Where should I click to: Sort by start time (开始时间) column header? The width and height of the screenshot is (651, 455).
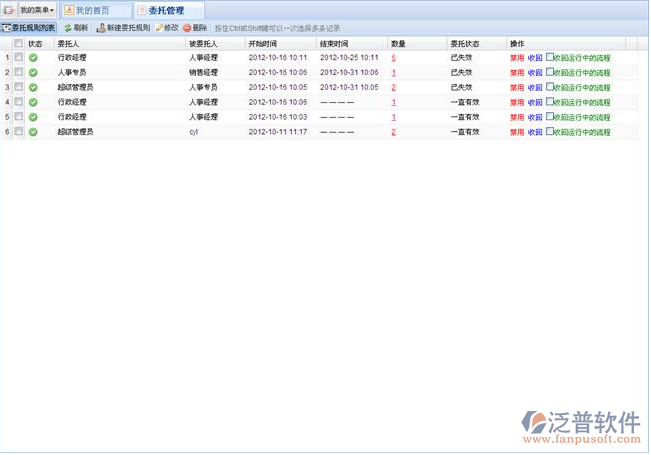(262, 44)
